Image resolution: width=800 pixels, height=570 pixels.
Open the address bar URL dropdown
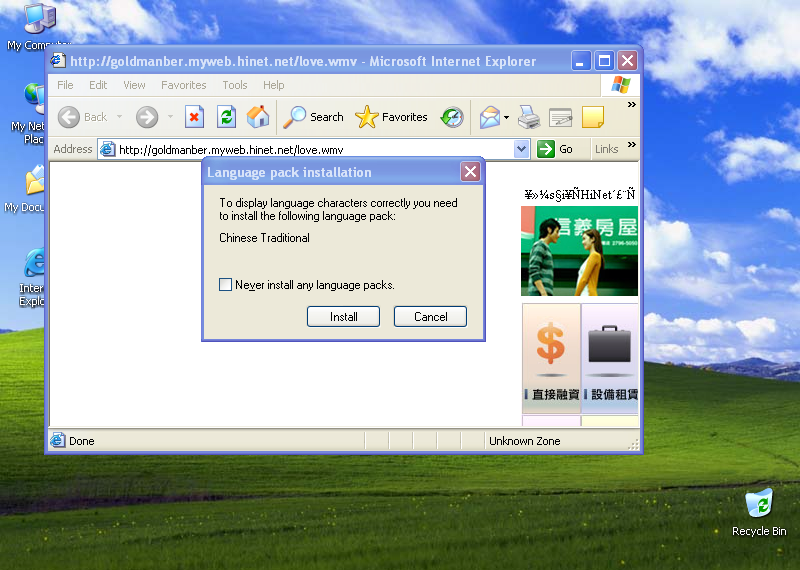coord(521,150)
